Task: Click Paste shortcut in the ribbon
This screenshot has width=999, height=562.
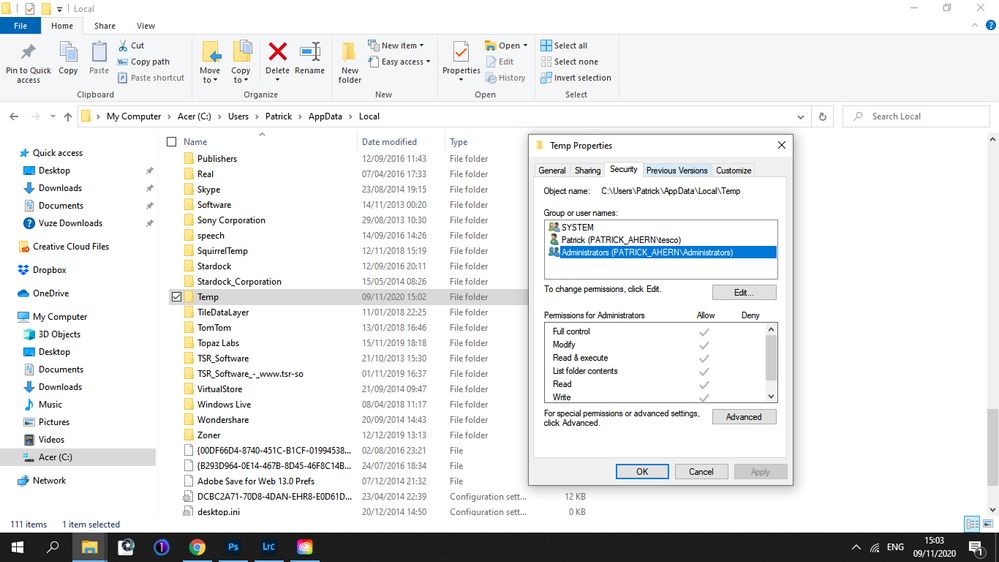Action: [151, 78]
